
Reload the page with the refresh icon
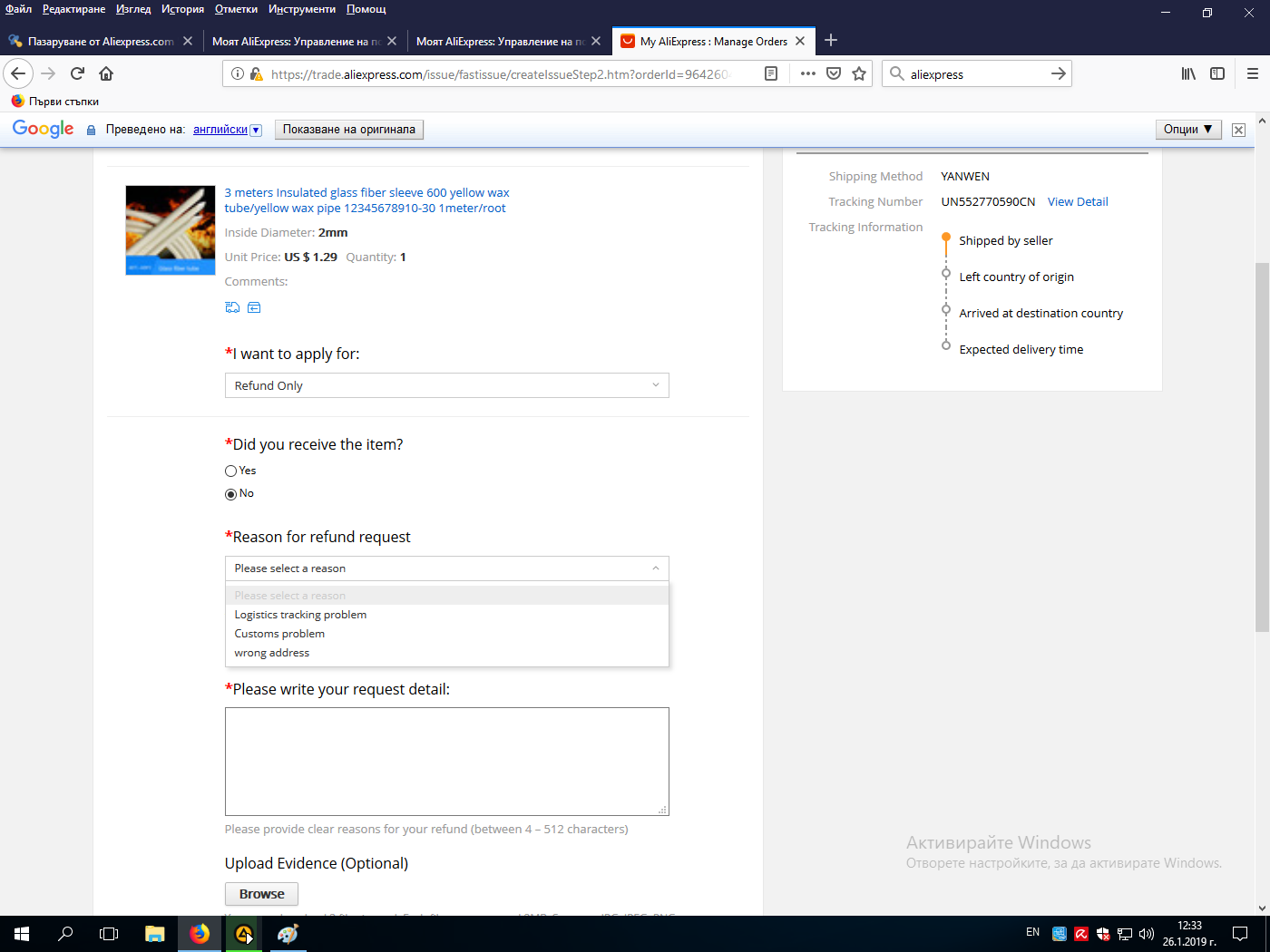coord(78,73)
